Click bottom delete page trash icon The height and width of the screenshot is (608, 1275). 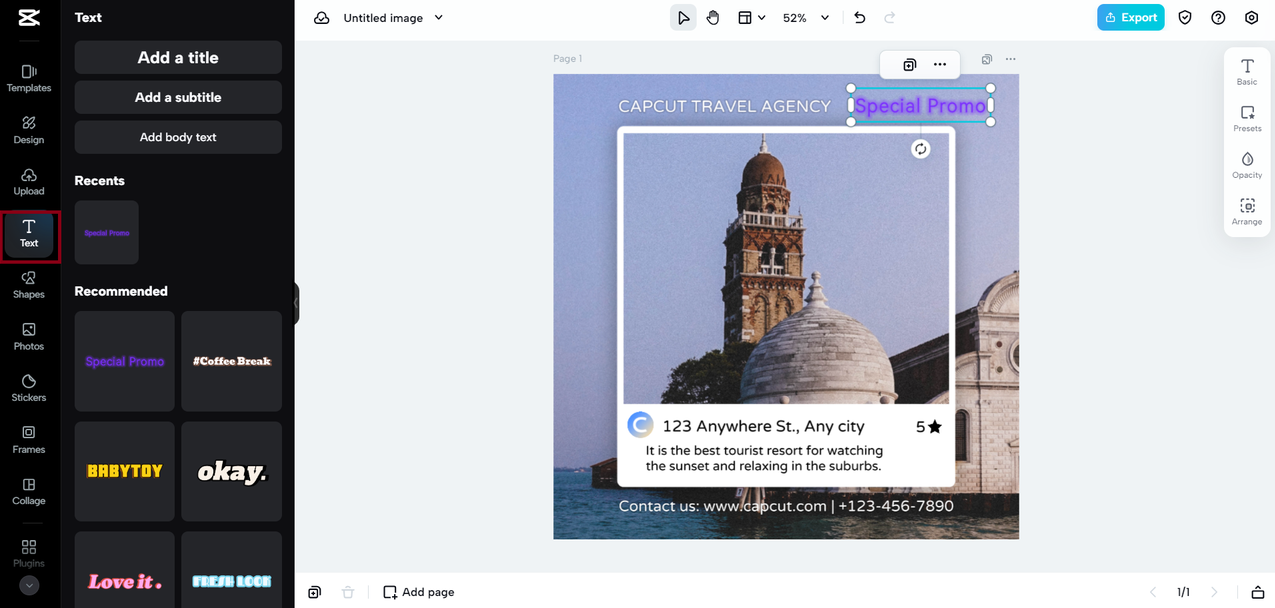348,592
